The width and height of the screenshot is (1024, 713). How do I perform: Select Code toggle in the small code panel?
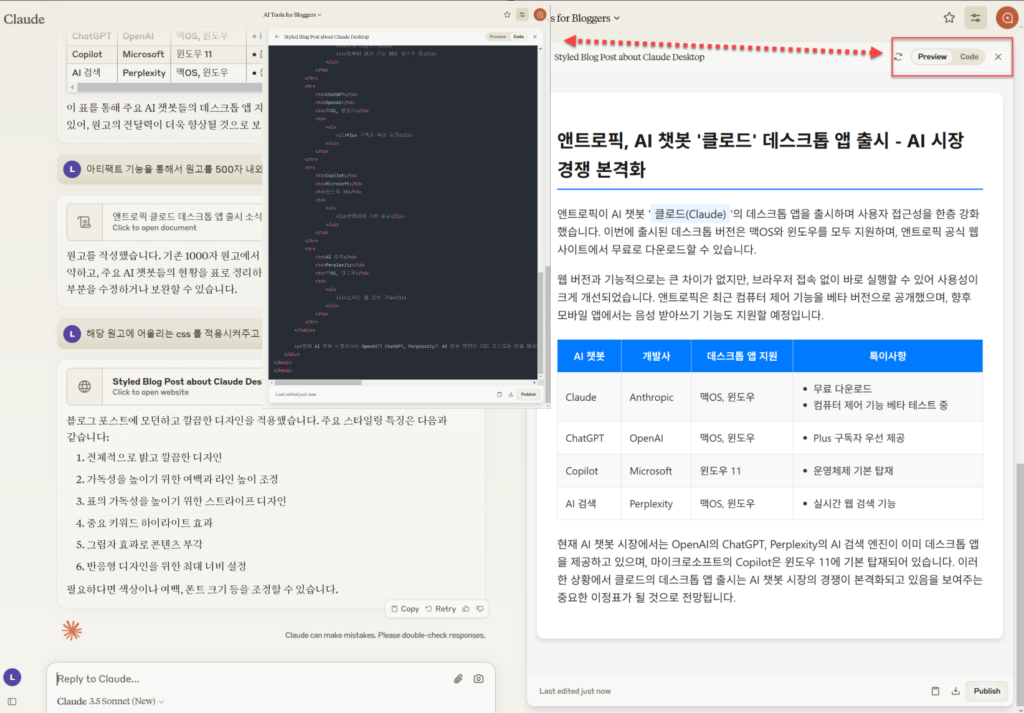[519, 37]
